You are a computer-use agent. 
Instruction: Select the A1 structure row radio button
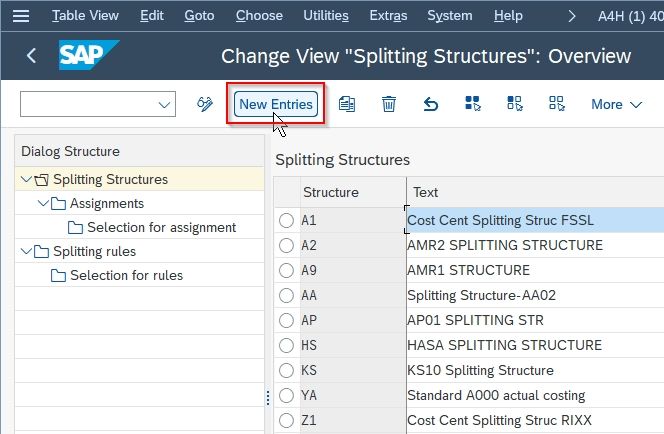click(x=286, y=220)
